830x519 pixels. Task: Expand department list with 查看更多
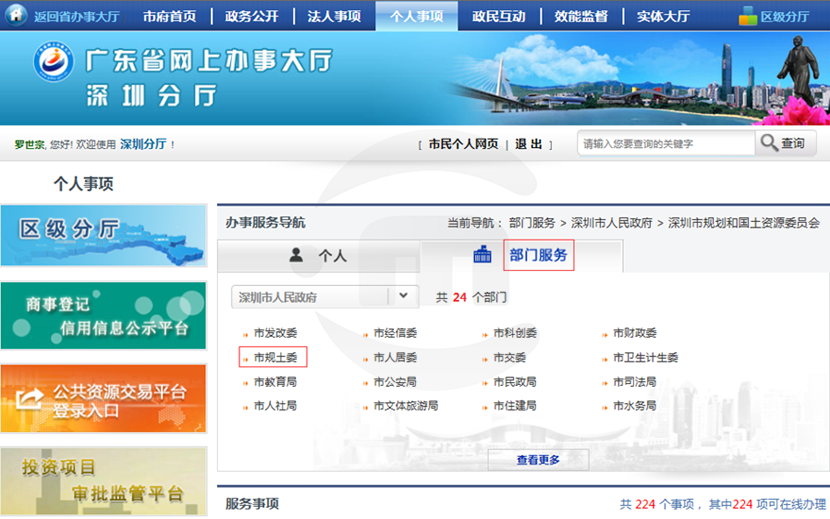point(538,460)
